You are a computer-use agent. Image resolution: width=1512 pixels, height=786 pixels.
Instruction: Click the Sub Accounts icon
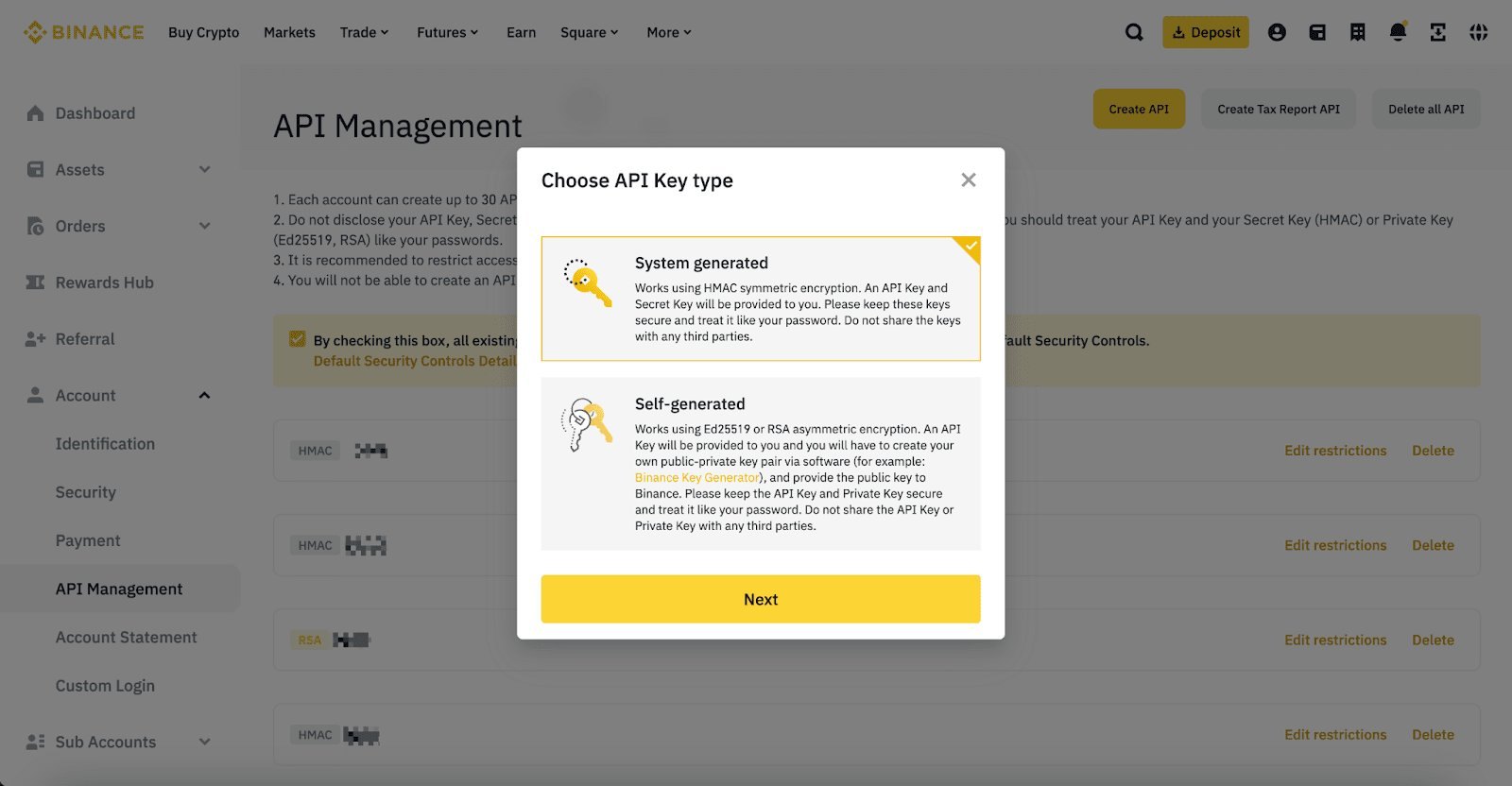[x=35, y=742]
